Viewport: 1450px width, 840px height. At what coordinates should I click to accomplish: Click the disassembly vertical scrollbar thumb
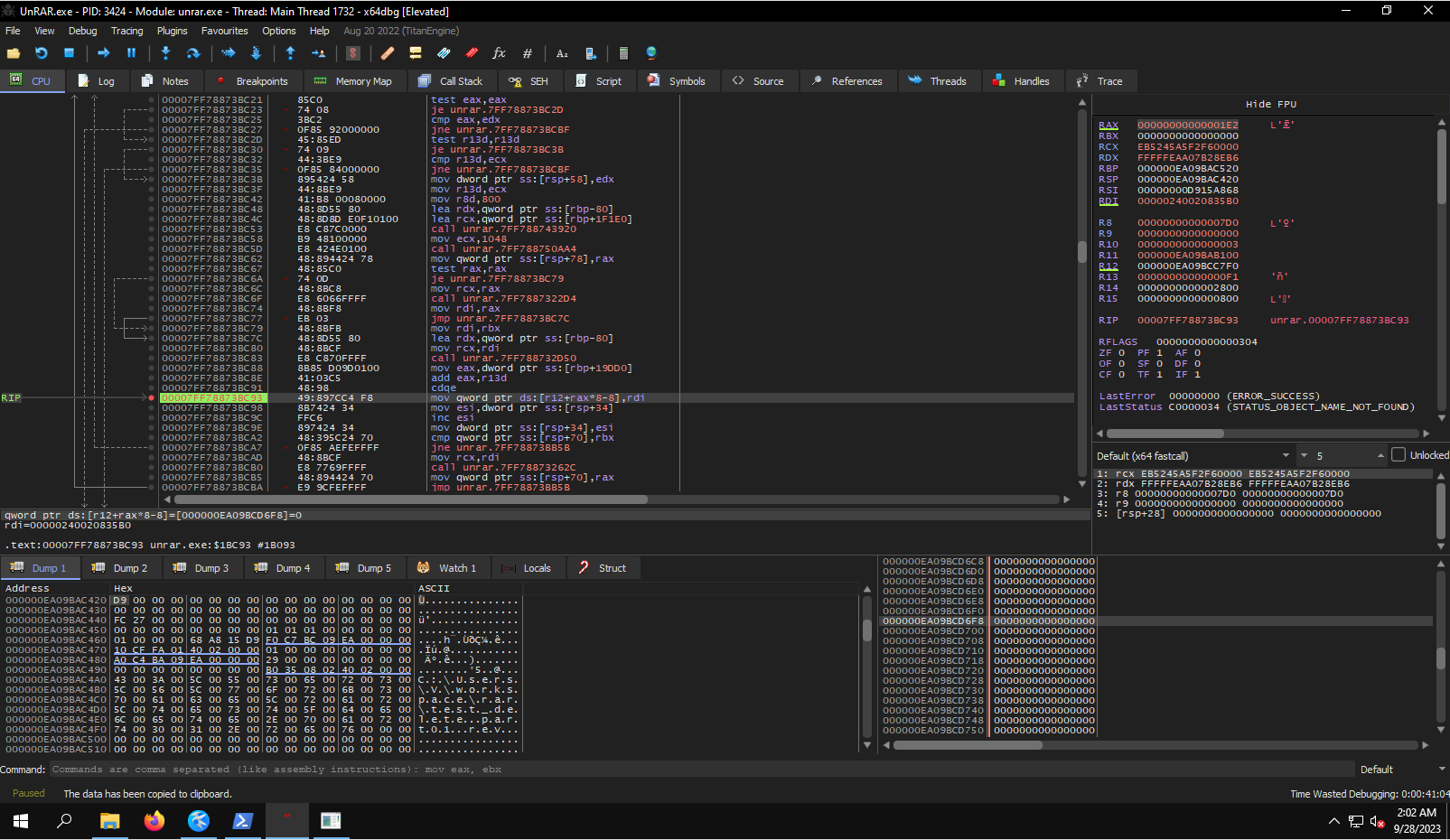(x=1082, y=251)
